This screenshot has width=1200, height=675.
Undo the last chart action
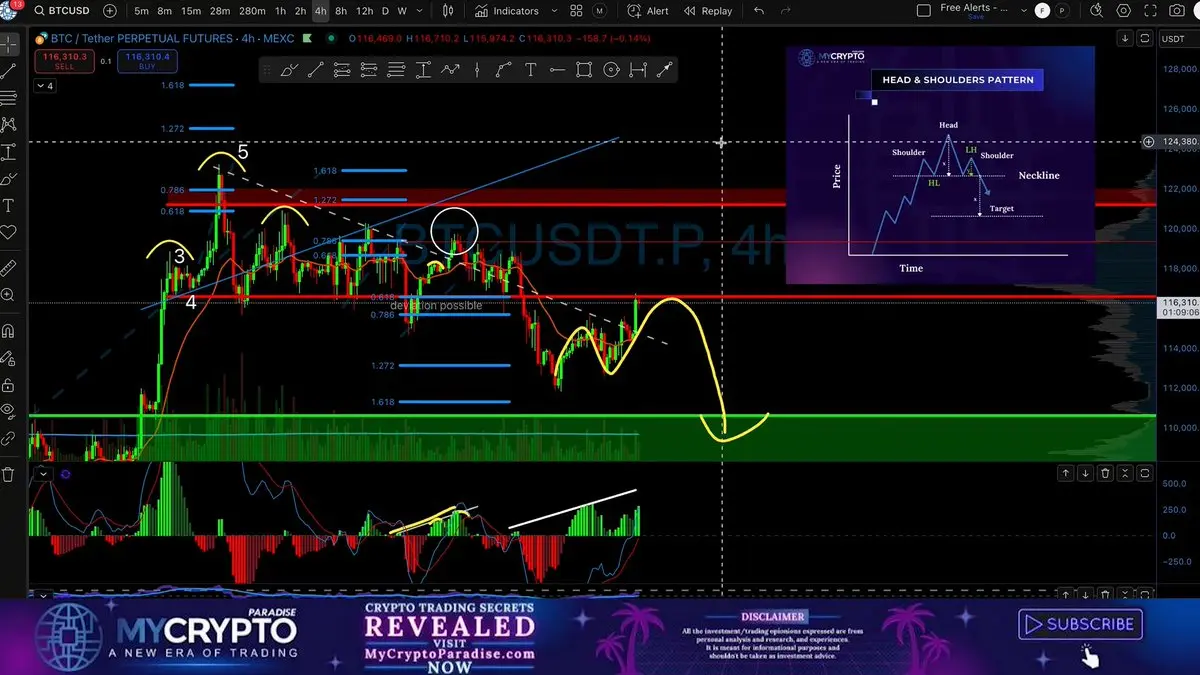tap(759, 11)
